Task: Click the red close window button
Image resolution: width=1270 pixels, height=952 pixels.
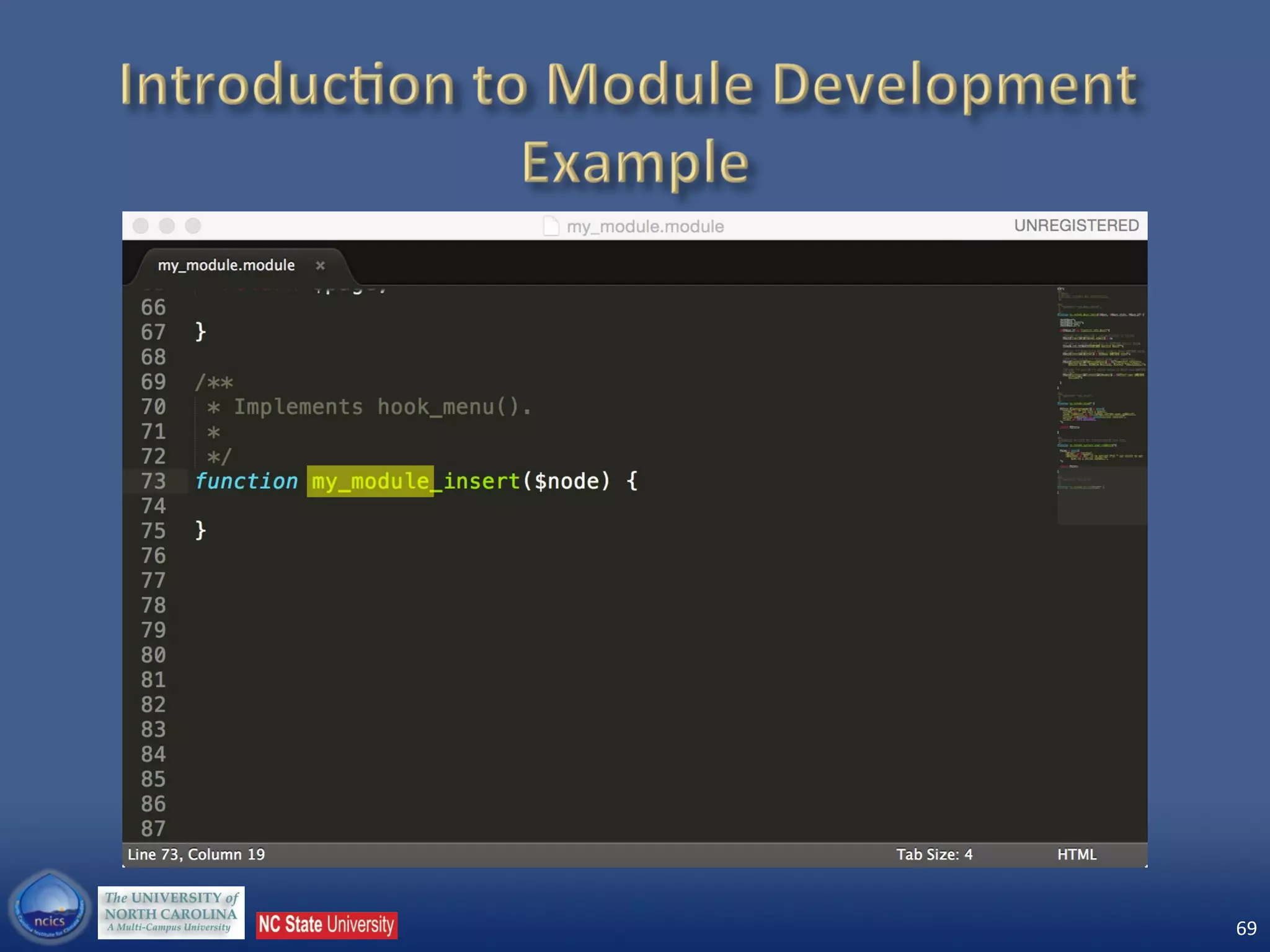Action: 141,226
